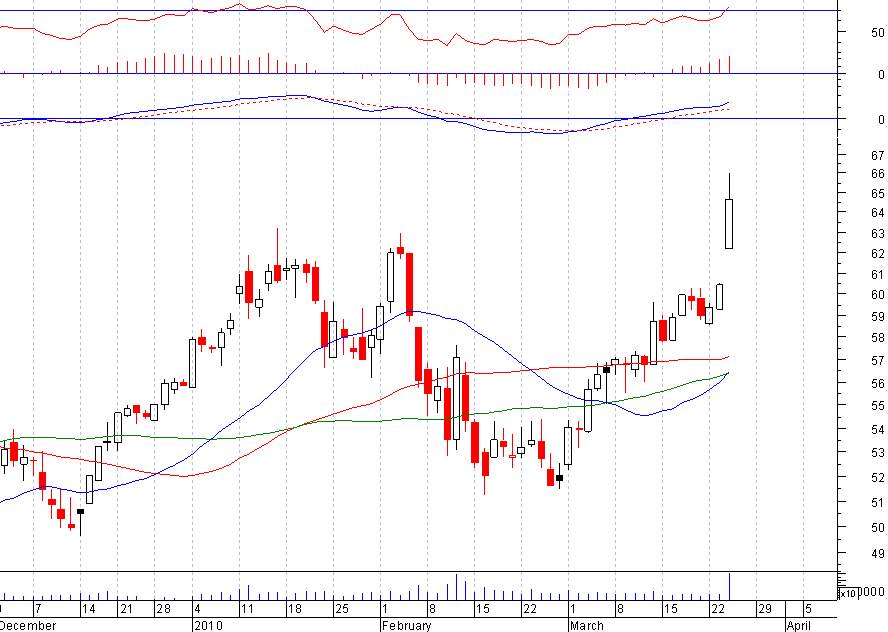Select the 66 price level label

coord(877,174)
